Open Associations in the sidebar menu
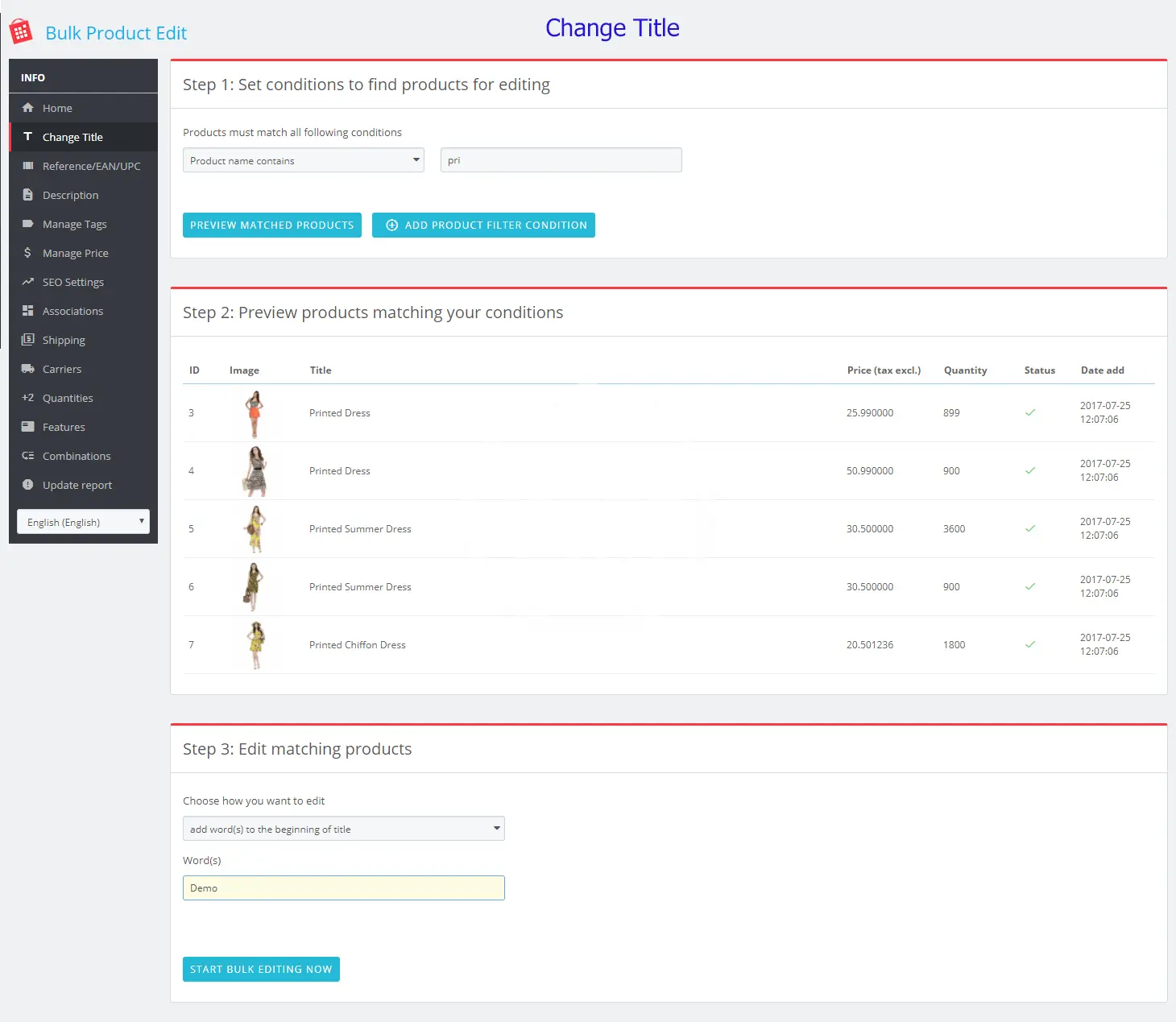Viewport: 1176px width, 1022px height. pyautogui.click(x=72, y=311)
